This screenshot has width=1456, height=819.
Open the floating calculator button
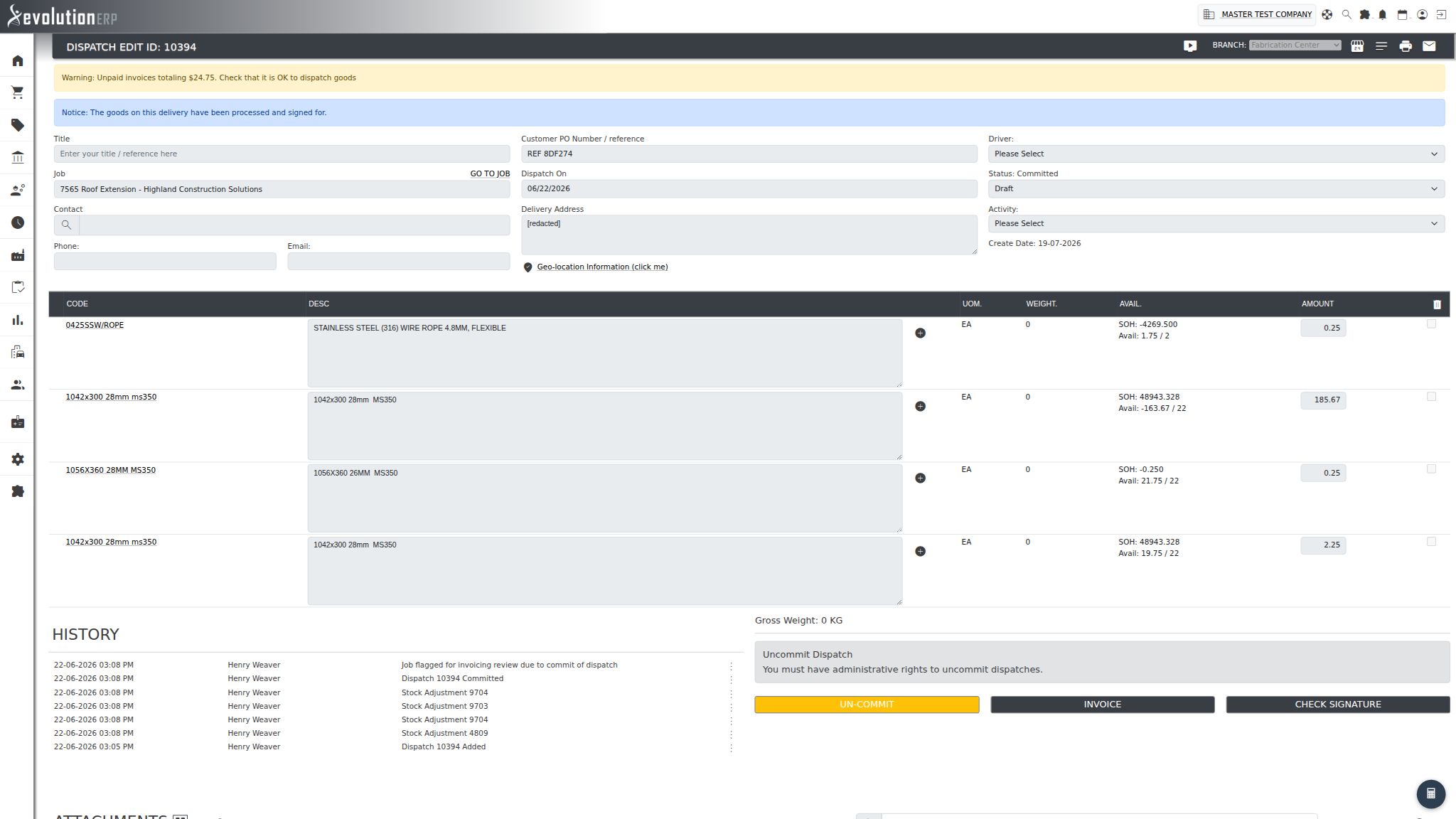[1431, 793]
